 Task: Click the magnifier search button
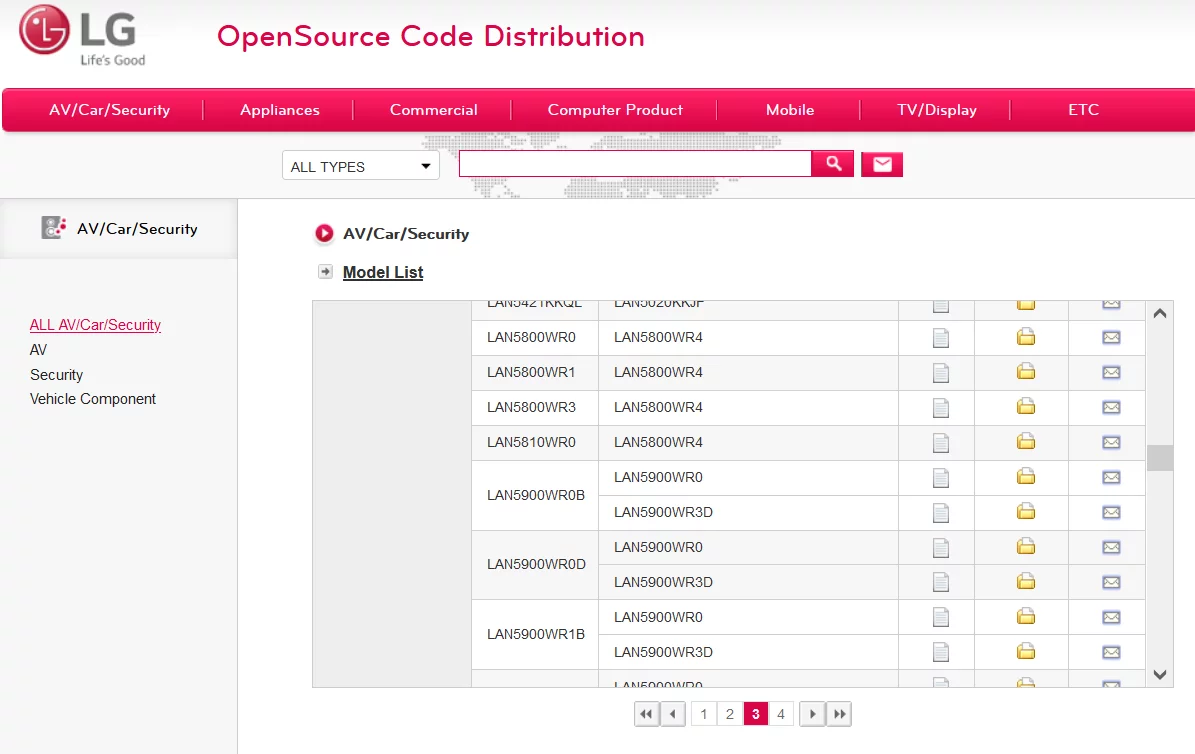(832, 163)
